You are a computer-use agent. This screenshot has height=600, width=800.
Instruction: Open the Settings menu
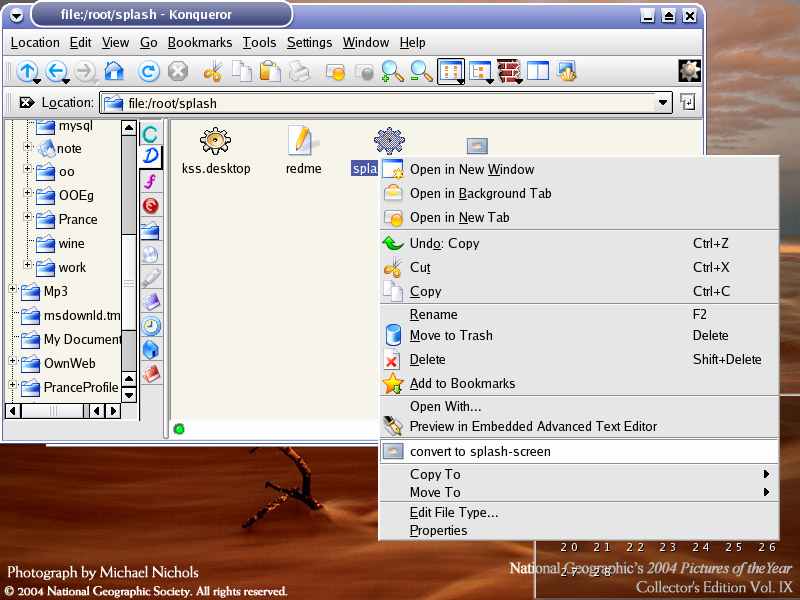tap(309, 42)
